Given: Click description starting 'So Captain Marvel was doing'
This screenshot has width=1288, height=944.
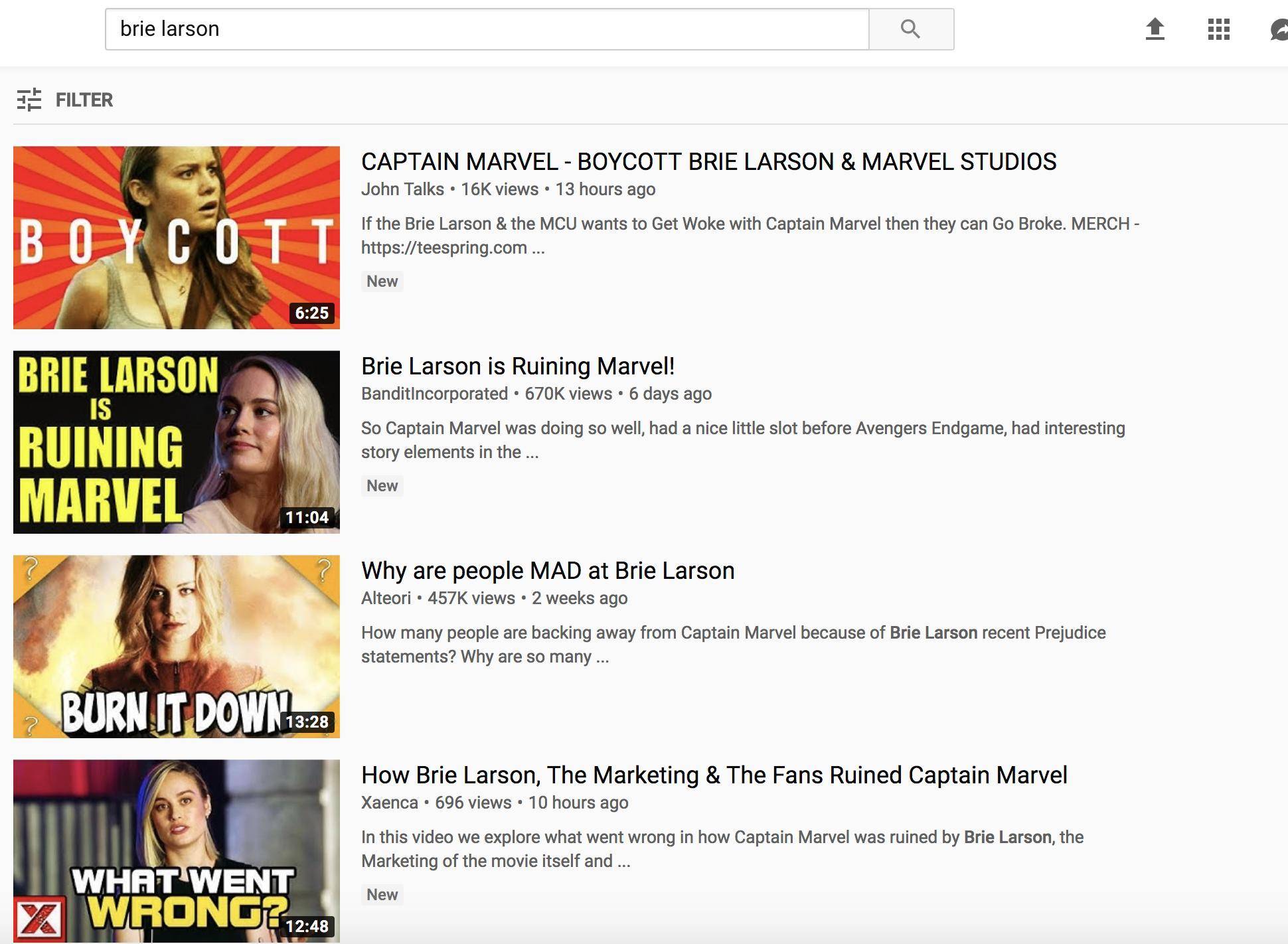Looking at the screenshot, I should pyautogui.click(x=743, y=440).
